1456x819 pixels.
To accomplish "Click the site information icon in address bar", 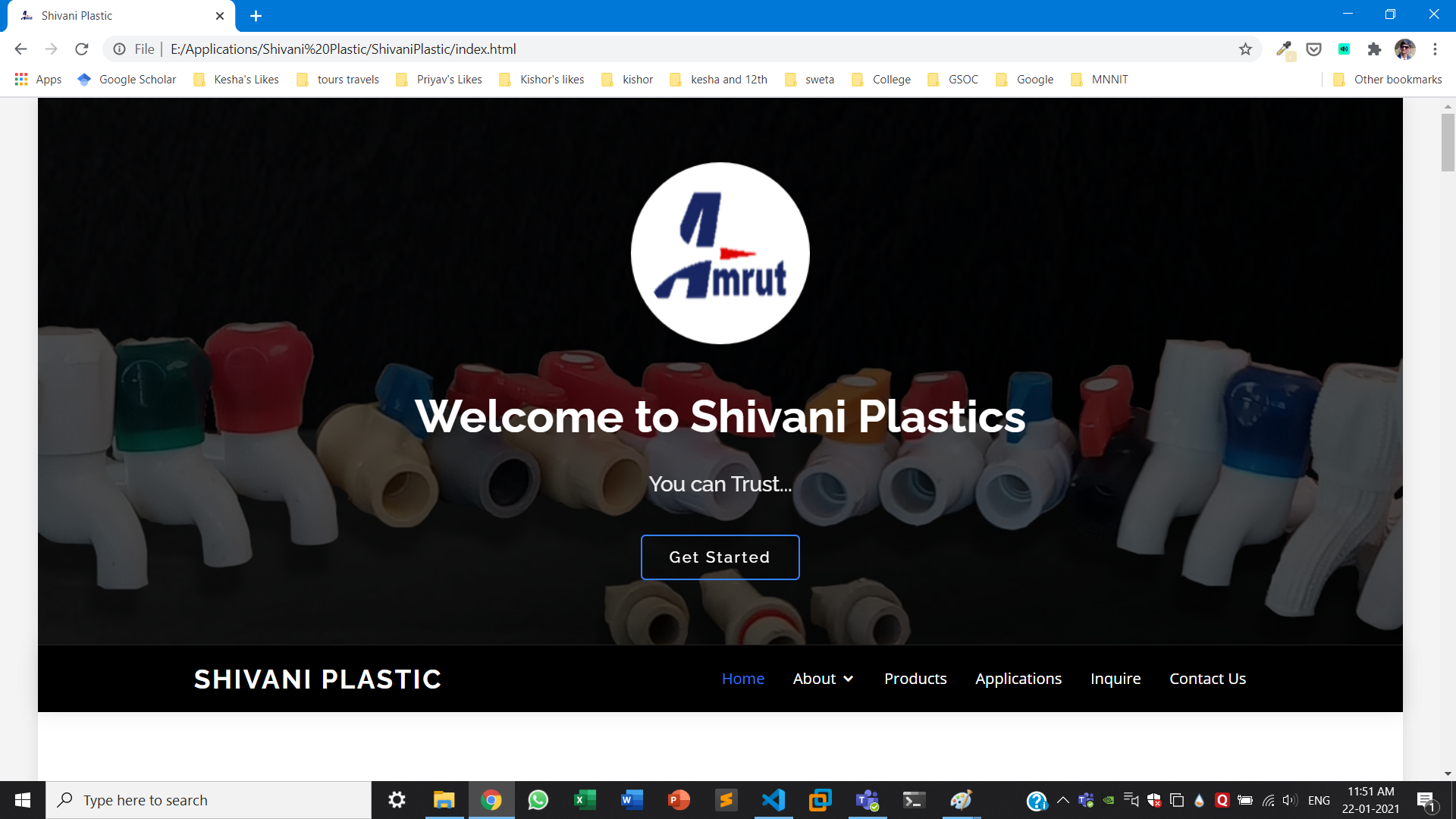I will tap(119, 49).
